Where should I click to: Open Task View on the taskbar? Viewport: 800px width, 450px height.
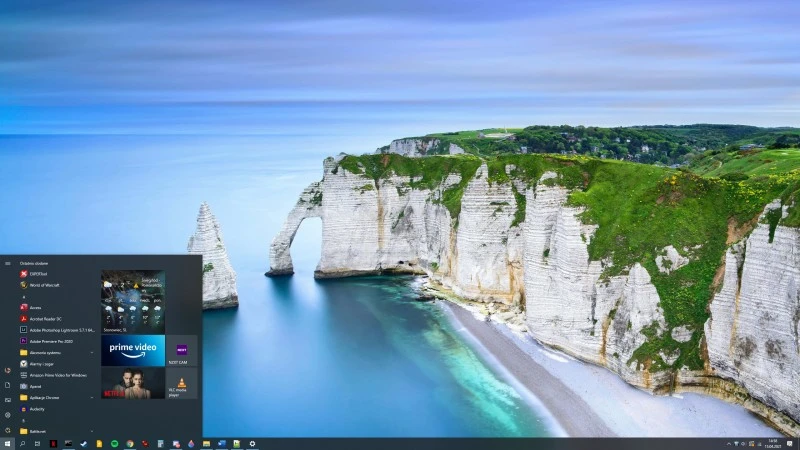(37, 444)
